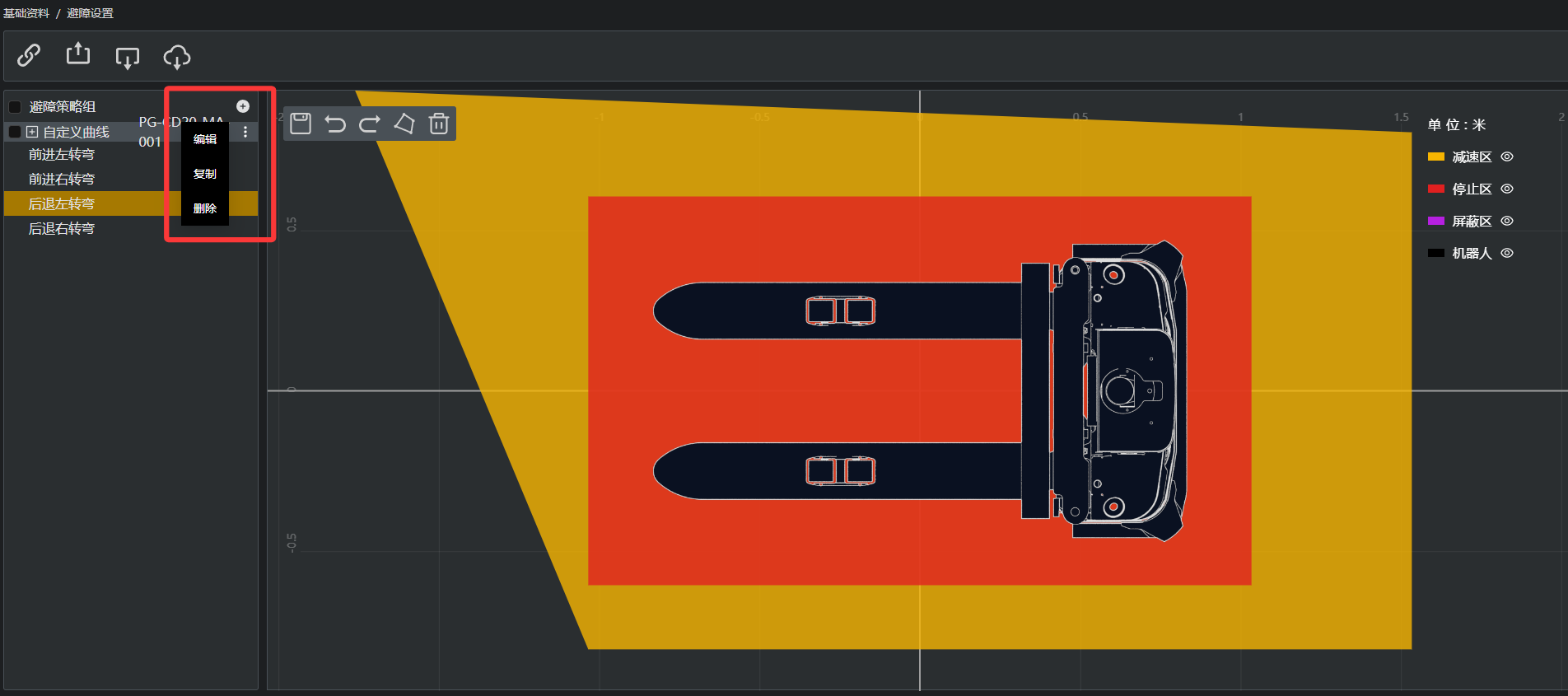The width and height of the screenshot is (1568, 696).
Task: Open the 基础资料 breadcrumb link
Action: 26,13
